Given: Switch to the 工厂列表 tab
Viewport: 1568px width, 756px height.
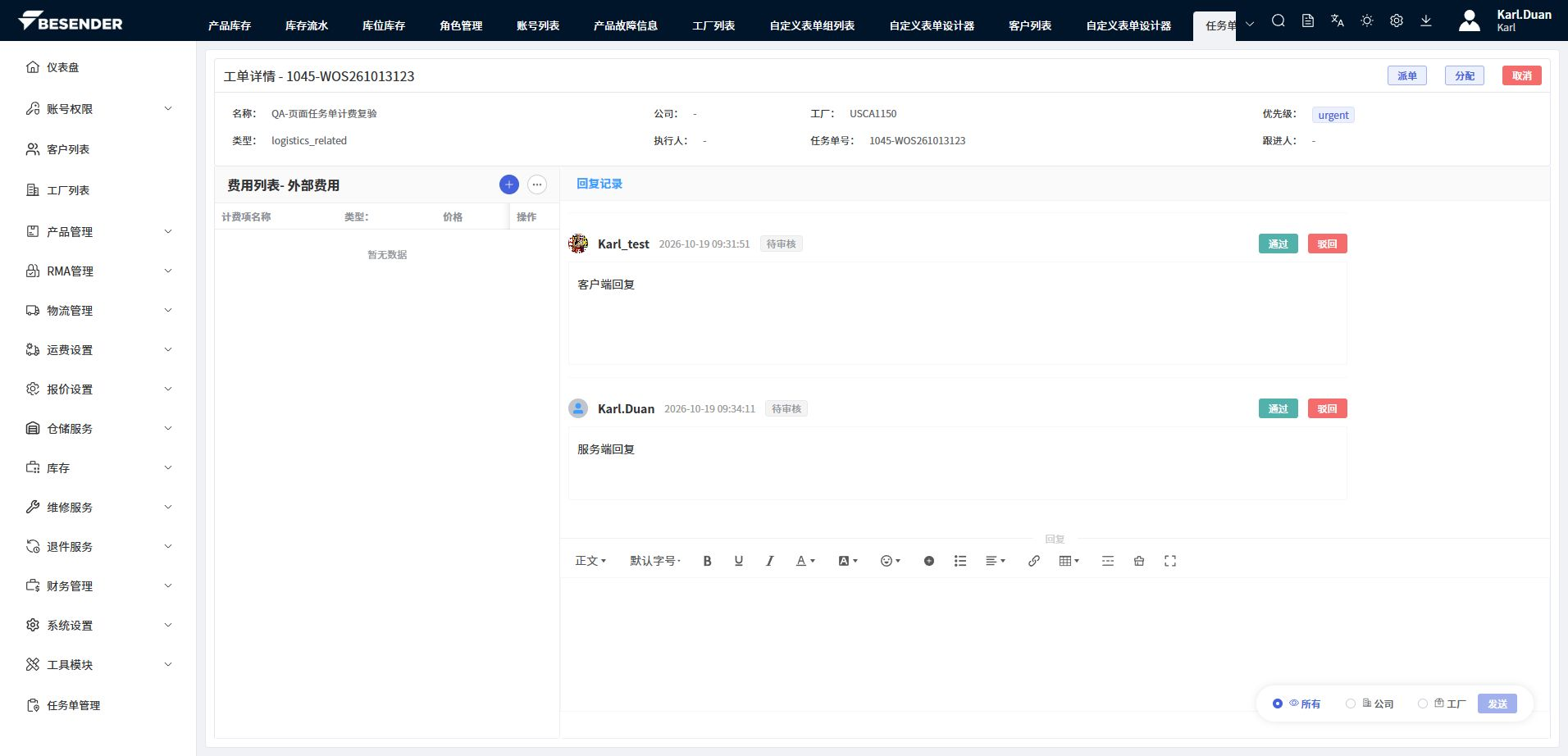Looking at the screenshot, I should [713, 25].
